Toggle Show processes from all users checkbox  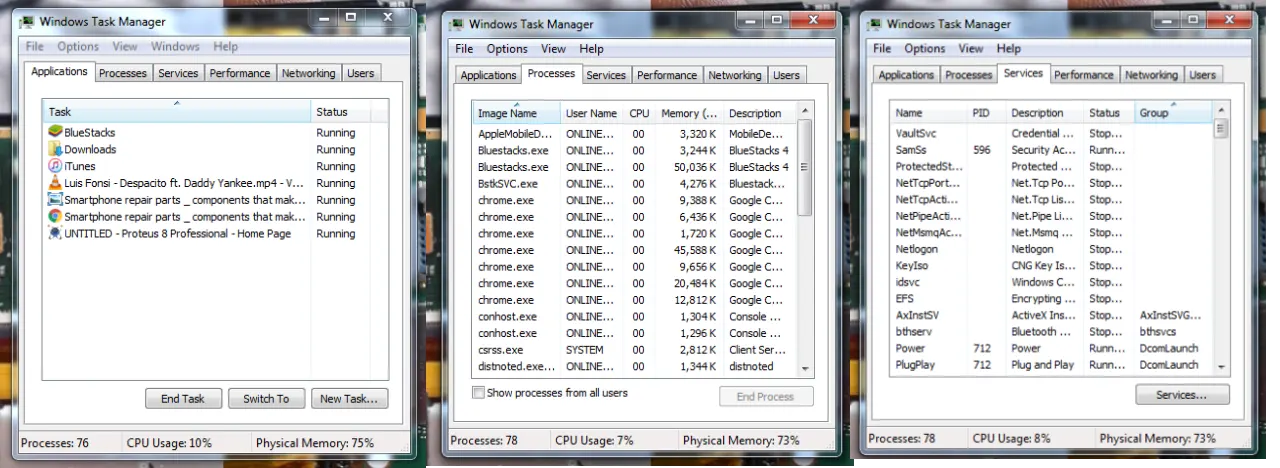point(478,393)
